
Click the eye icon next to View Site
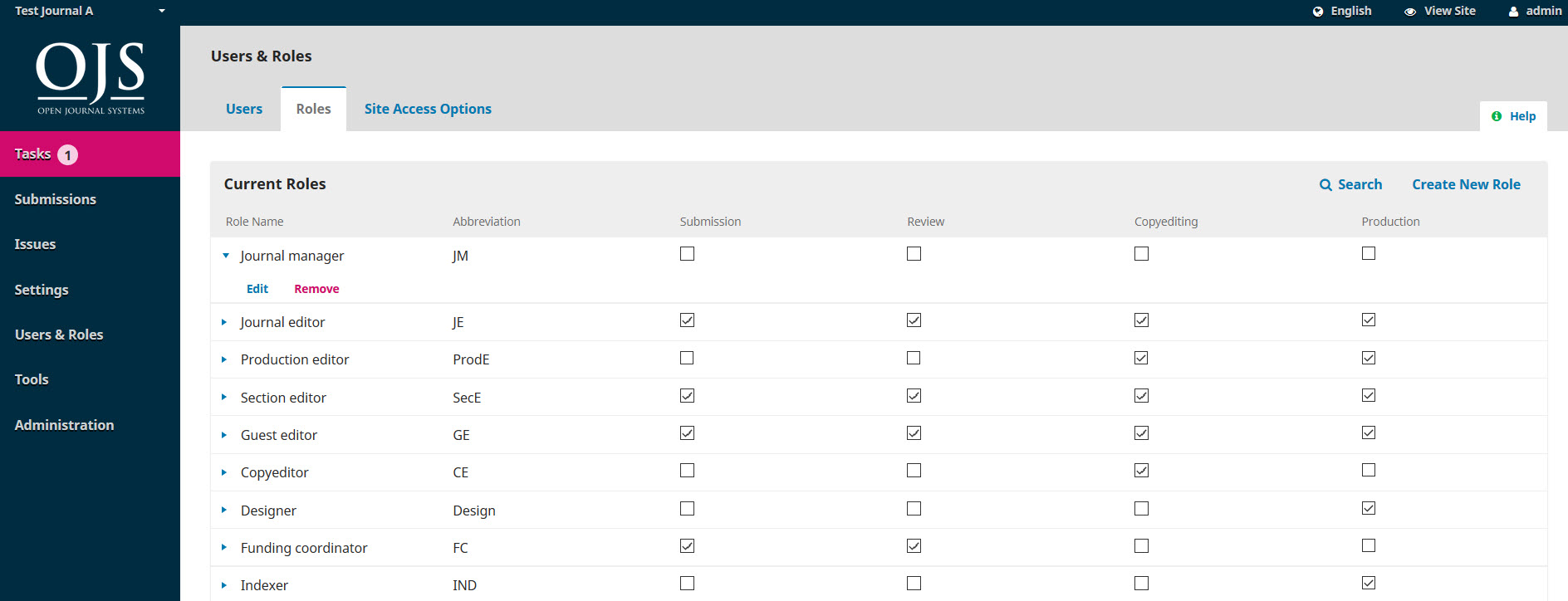click(x=1410, y=12)
